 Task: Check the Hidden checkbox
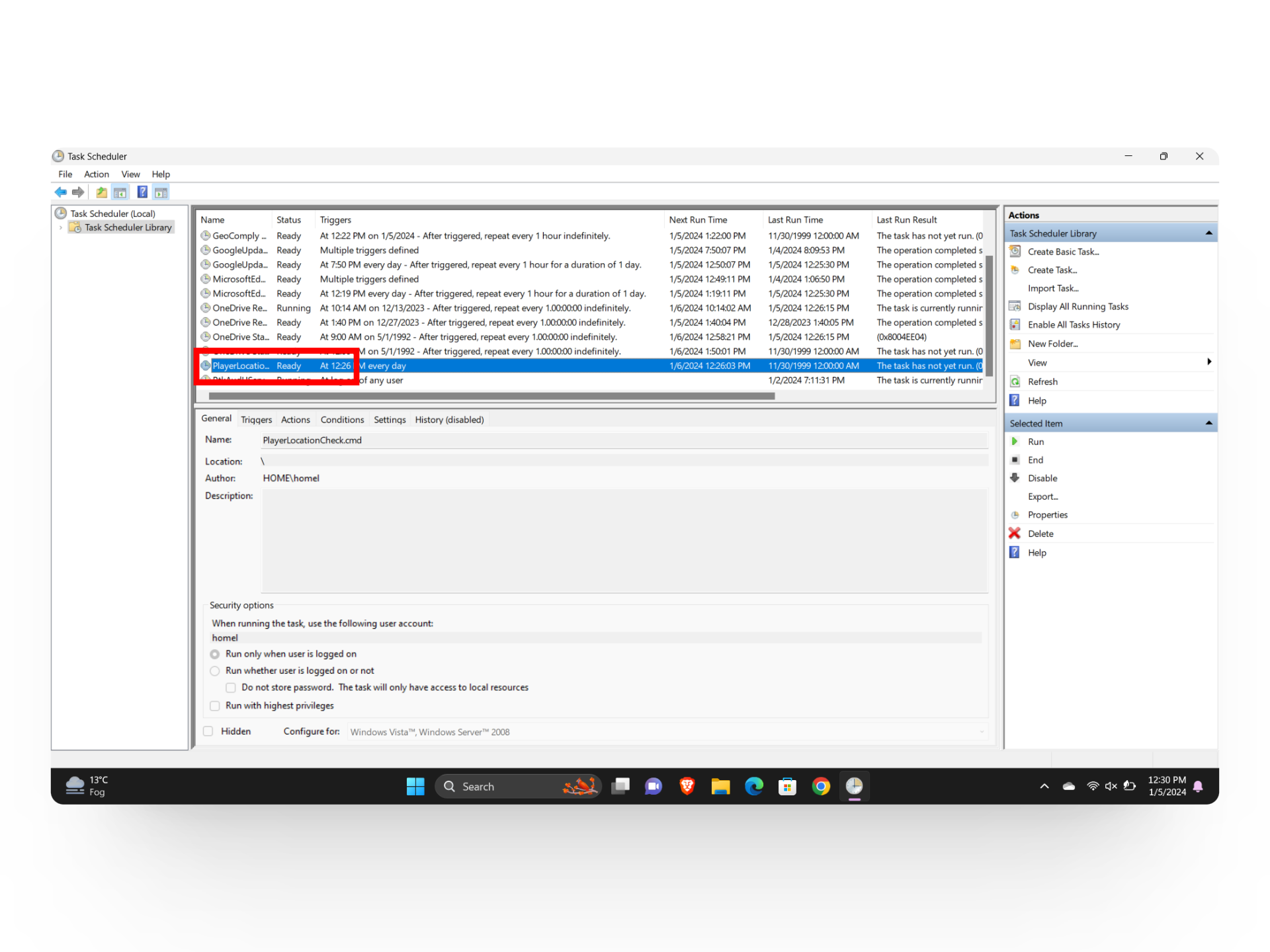[208, 731]
